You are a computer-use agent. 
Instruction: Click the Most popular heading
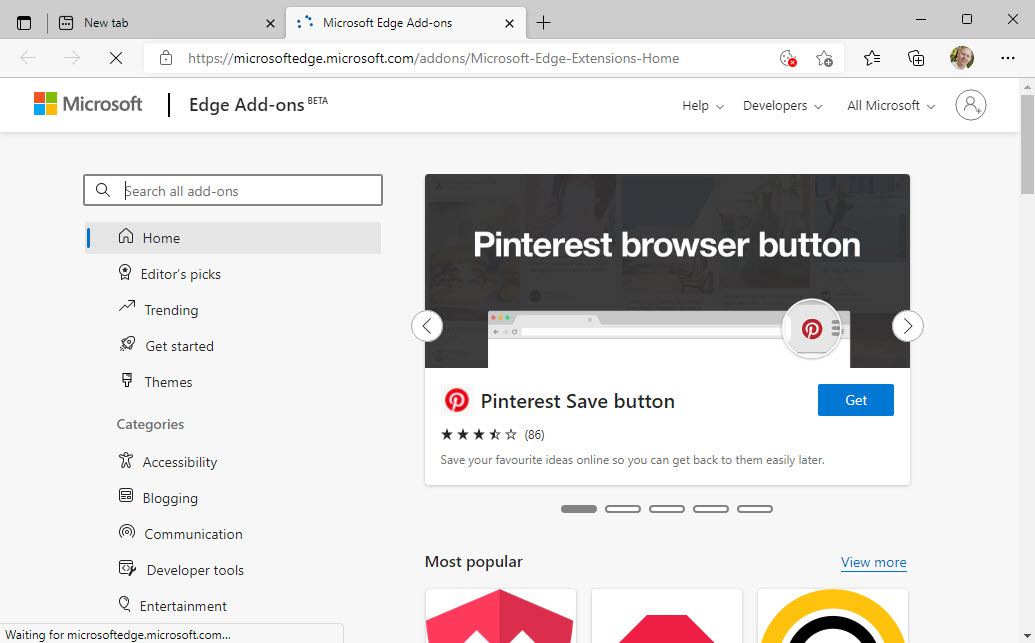[x=473, y=562]
